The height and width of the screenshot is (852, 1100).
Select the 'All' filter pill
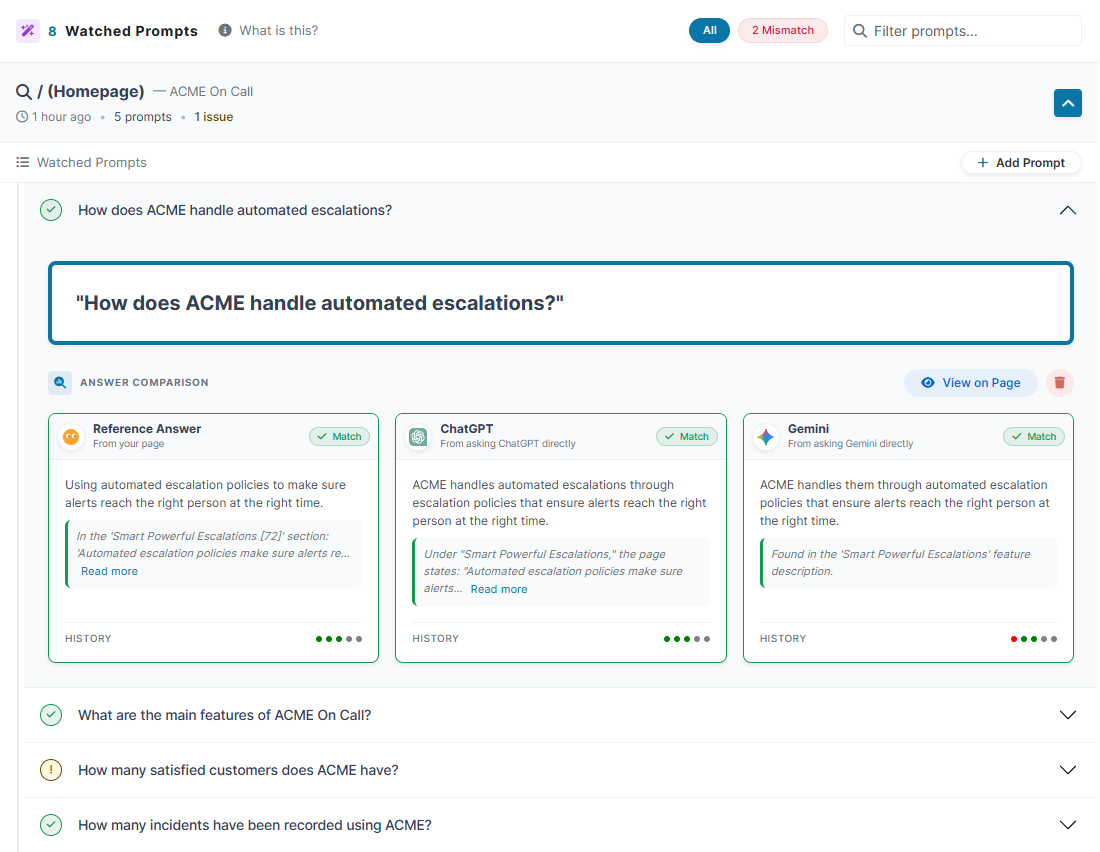[709, 30]
